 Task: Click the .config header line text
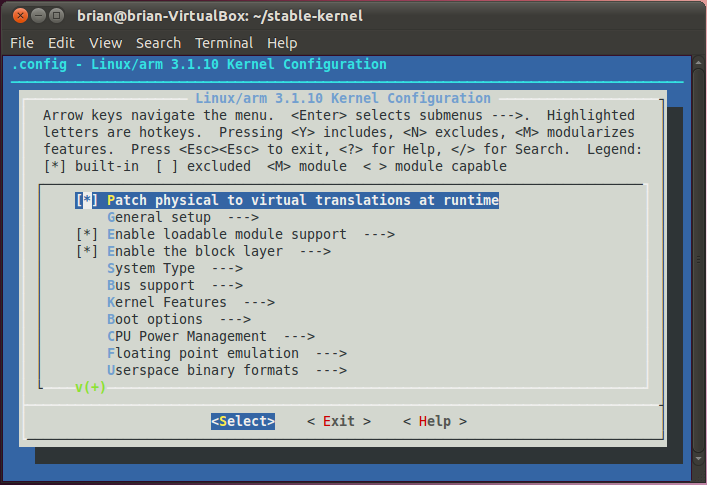199,64
